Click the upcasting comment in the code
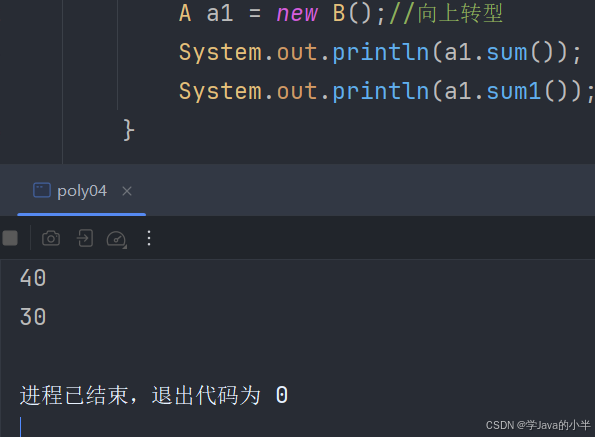The height and width of the screenshot is (437, 595). coord(446,13)
